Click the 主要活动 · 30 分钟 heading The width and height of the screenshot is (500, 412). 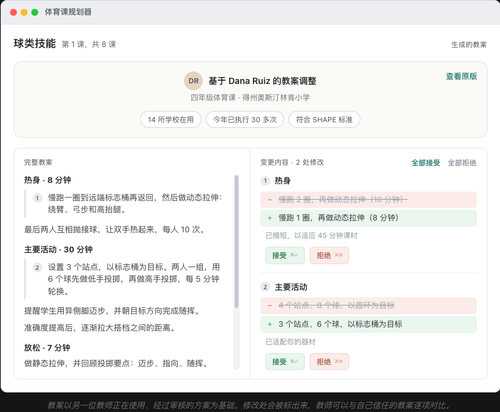58,249
